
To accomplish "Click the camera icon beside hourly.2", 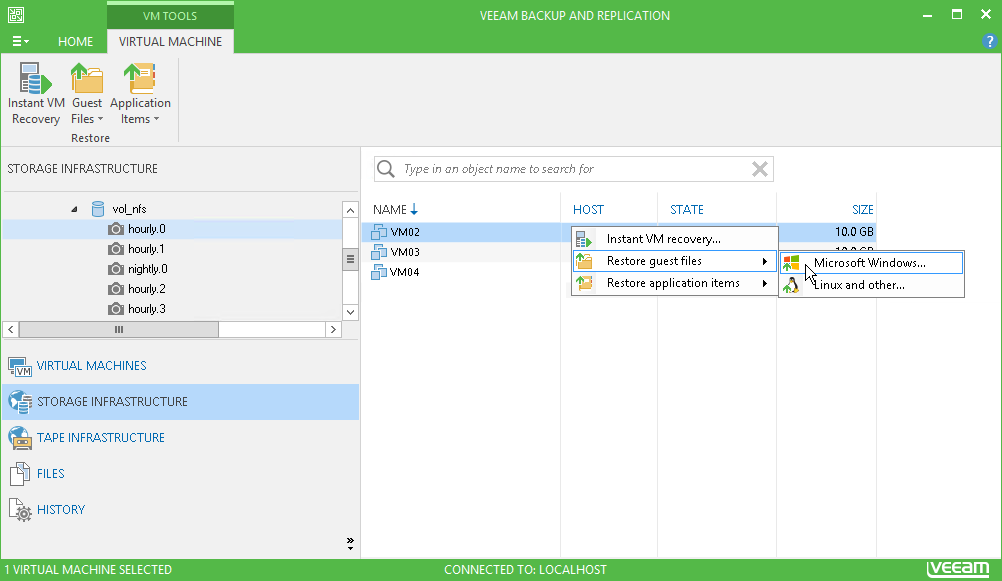I will tap(116, 289).
